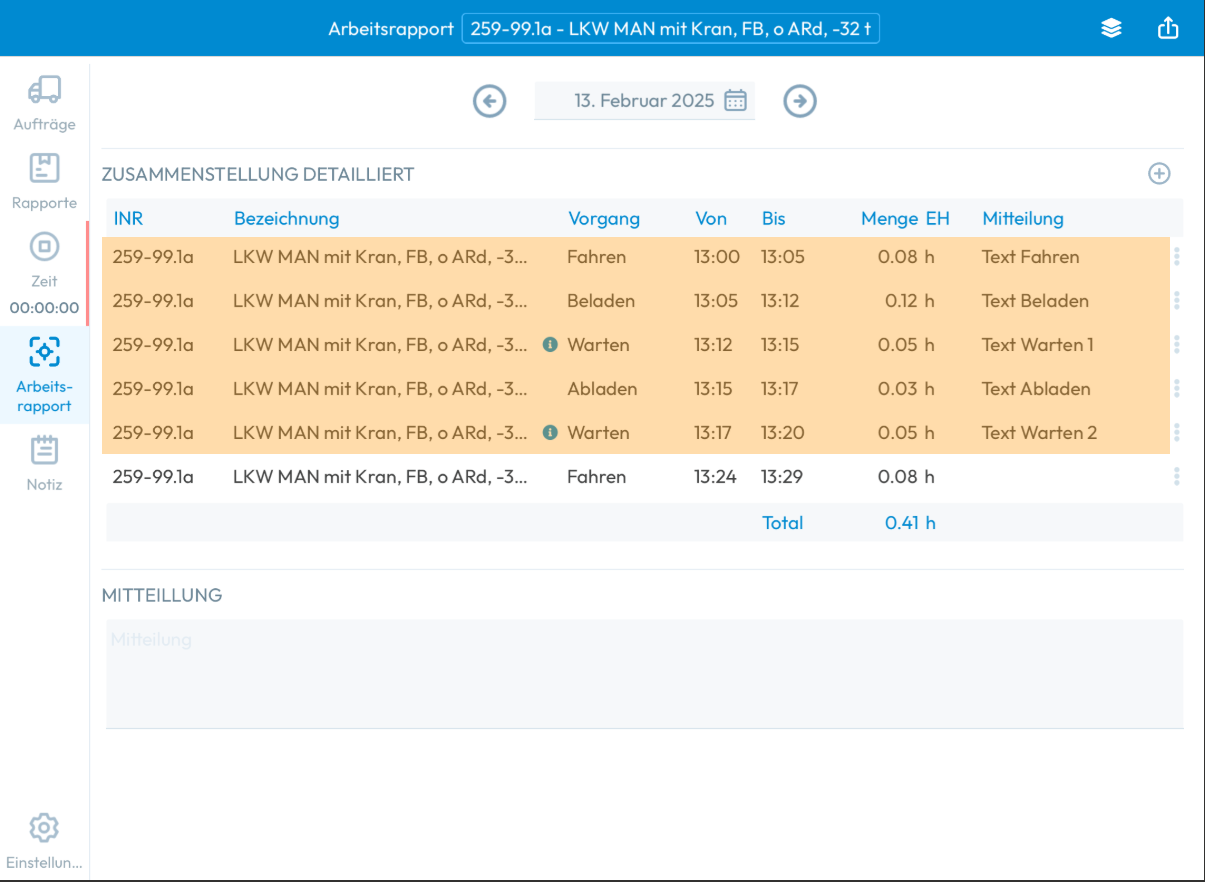The height and width of the screenshot is (882, 1205).
Task: Go to previous day with left arrow
Action: [489, 101]
